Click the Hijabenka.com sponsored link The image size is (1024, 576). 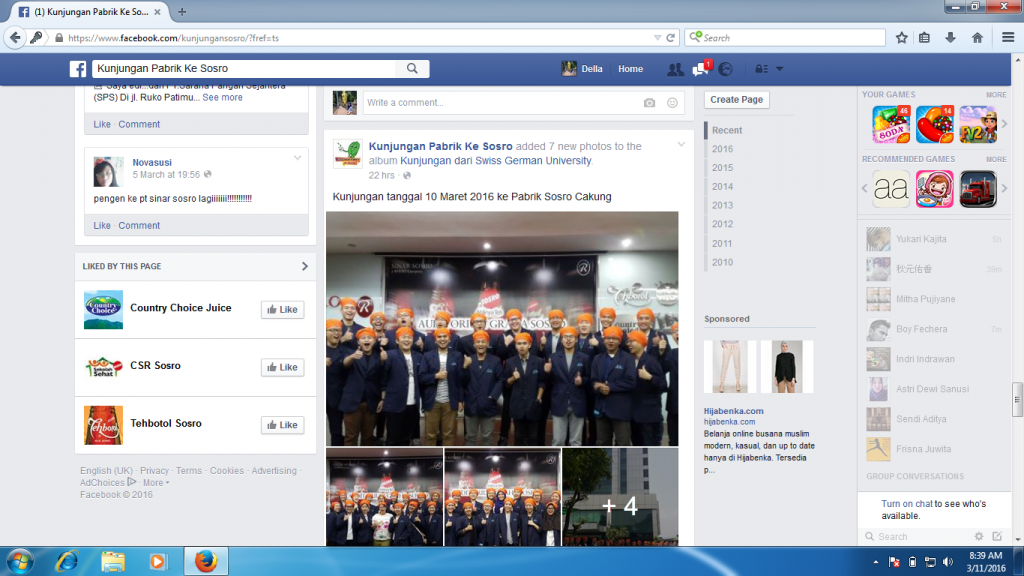pyautogui.click(x=733, y=411)
